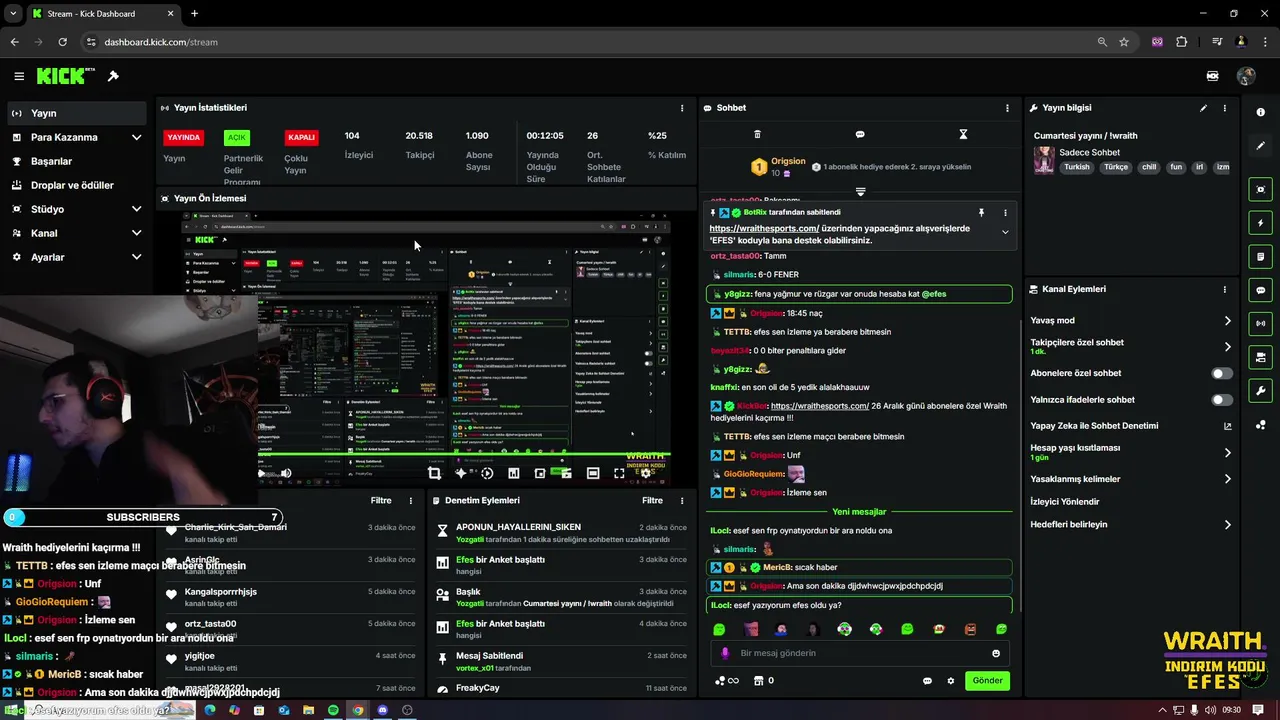This screenshot has width=1280, height=720.
Task: Click the hourglass icon in the chat toolbar
Action: click(x=963, y=134)
